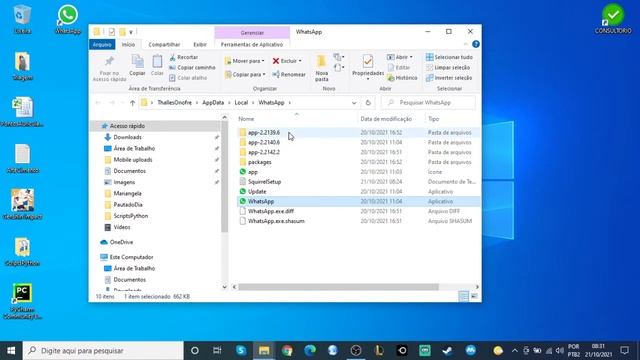Click Copiar caminho in ribbon
Viewport: 640px width, 360px height.
[x=192, y=67]
